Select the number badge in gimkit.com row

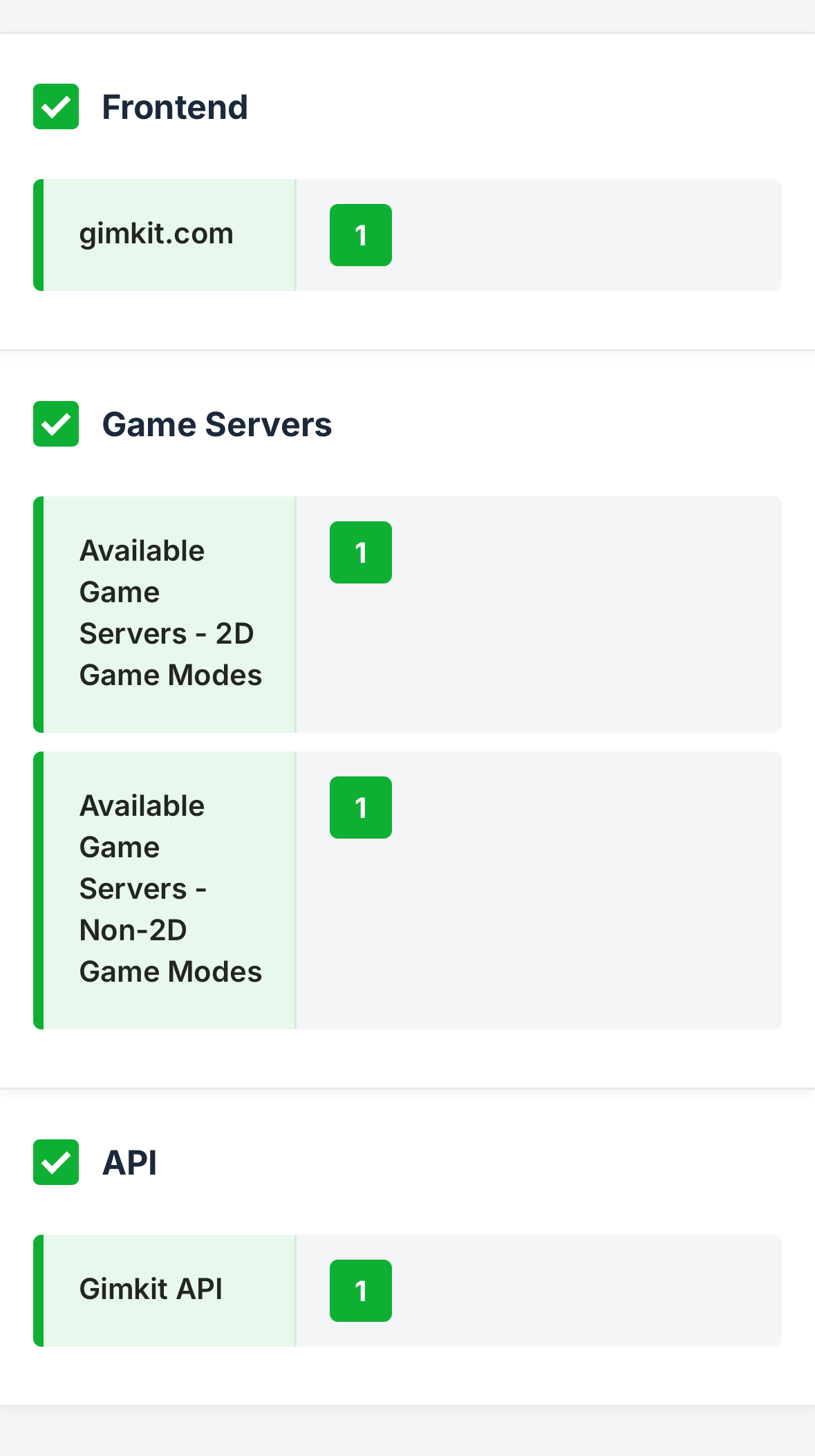pyautogui.click(x=360, y=235)
